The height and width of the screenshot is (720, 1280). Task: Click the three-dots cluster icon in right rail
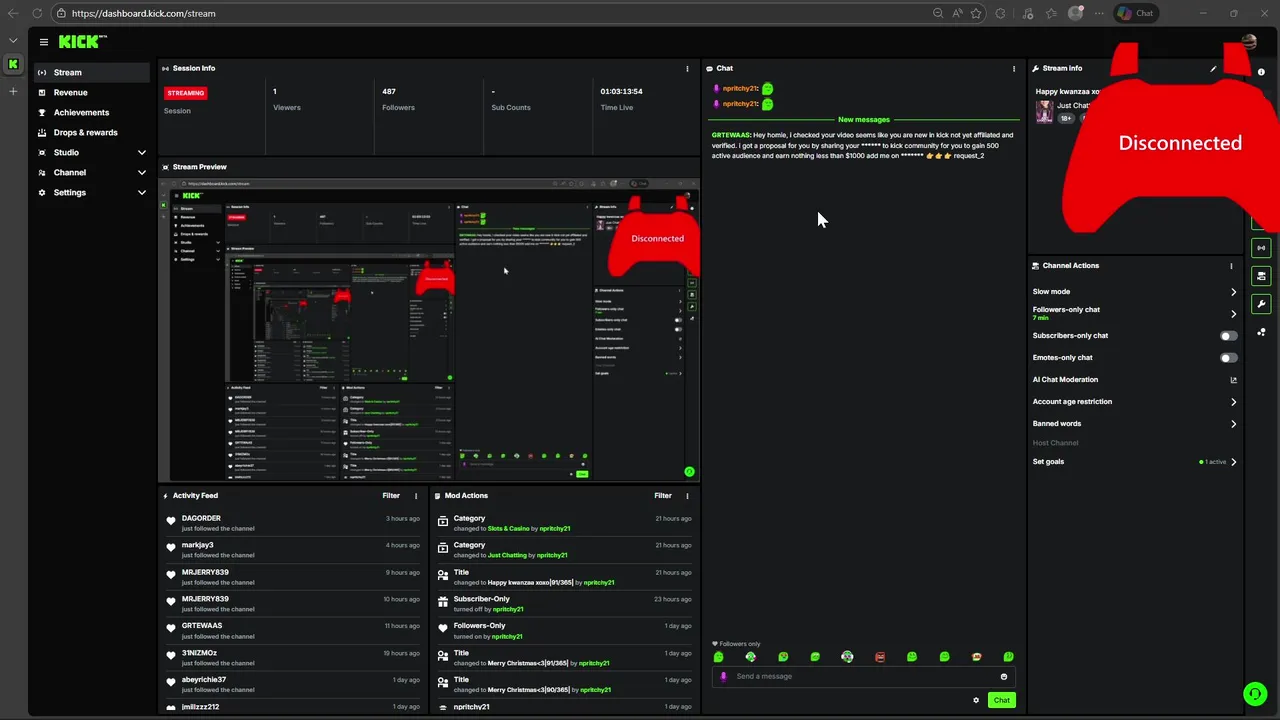pyautogui.click(x=1261, y=332)
